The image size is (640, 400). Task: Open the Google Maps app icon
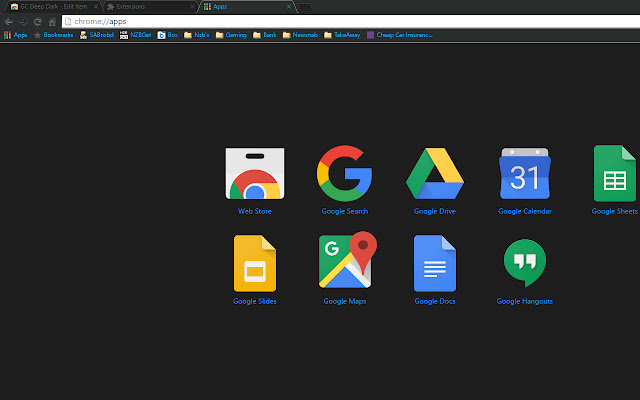(347, 260)
